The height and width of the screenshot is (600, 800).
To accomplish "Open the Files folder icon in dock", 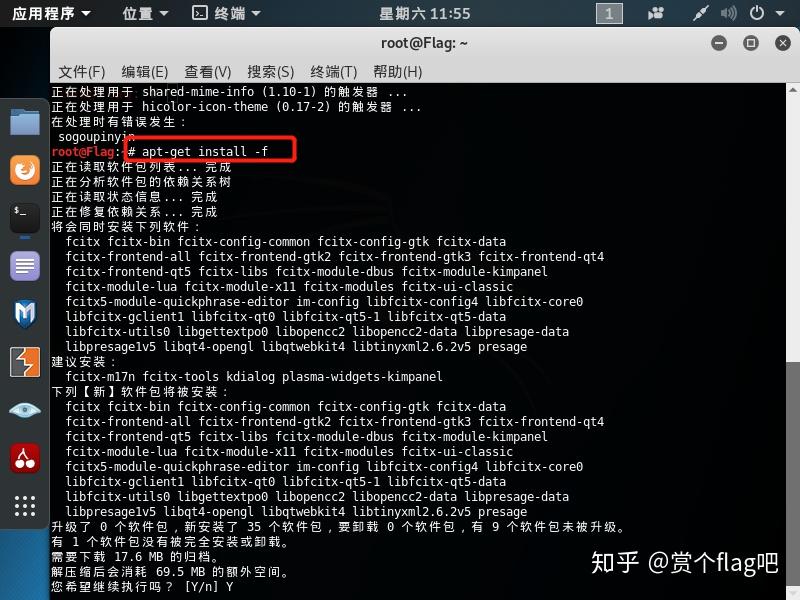I will [24, 122].
